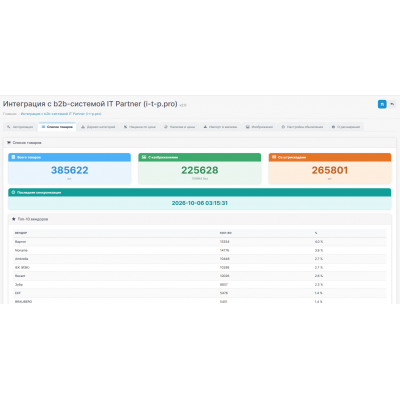The width and height of the screenshot is (400, 400).
Task: Click the cart icon beside Список товаров heading
Action: (x=9, y=143)
